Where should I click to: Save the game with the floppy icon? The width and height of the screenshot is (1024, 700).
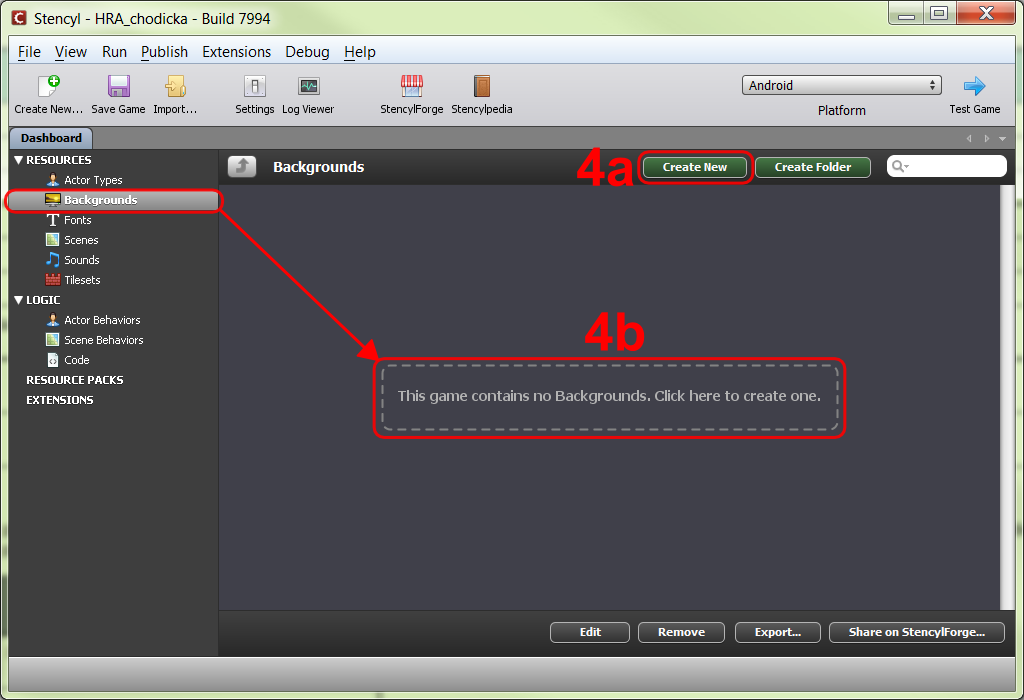click(x=118, y=86)
